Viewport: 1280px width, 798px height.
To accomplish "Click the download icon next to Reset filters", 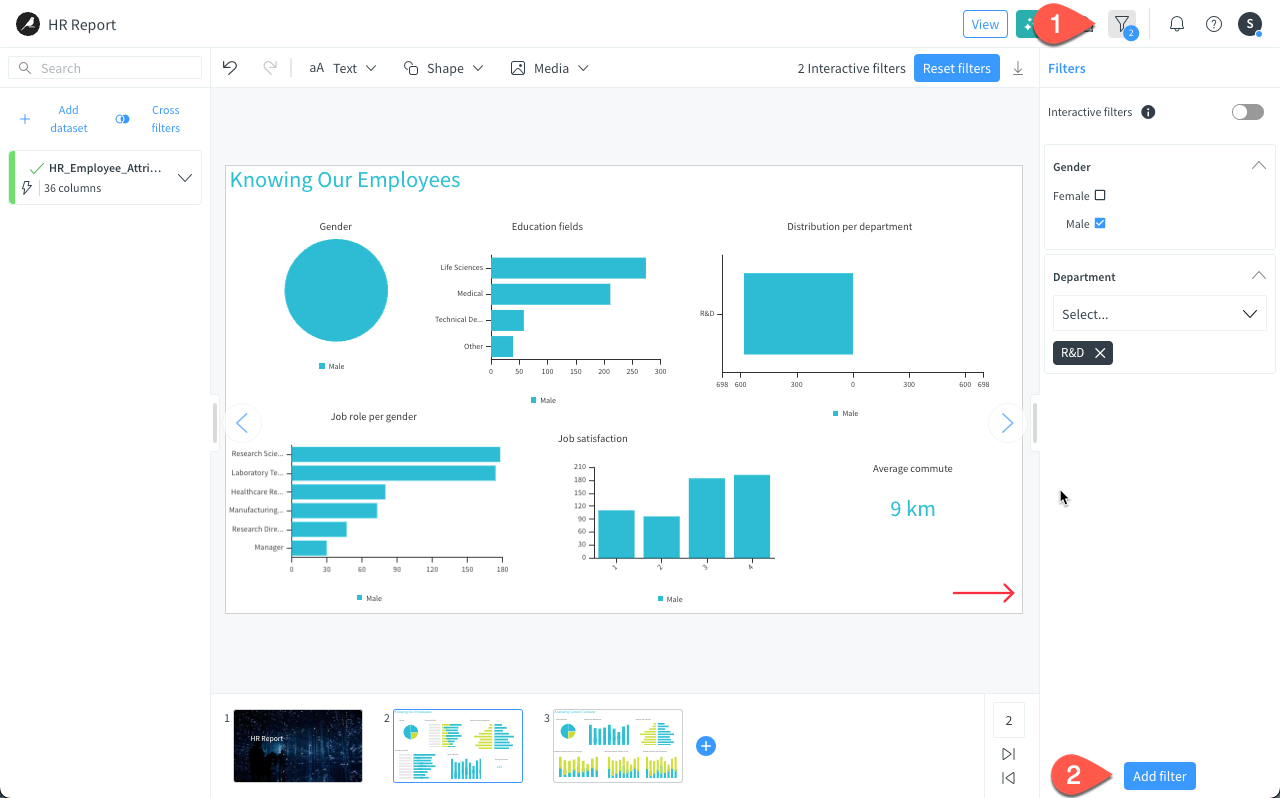I will 1018,68.
